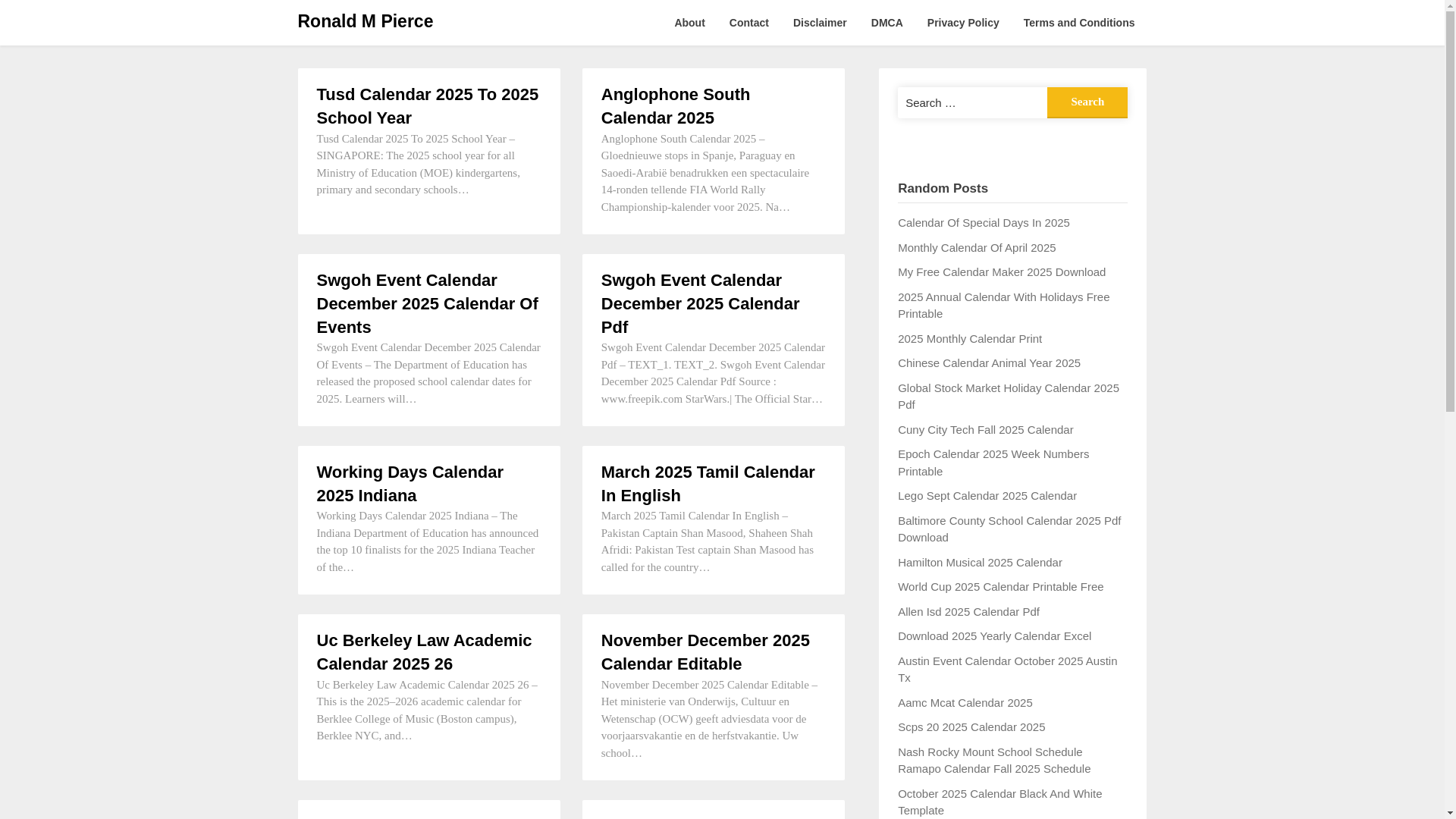Select the Random Posts heading

pyautogui.click(x=943, y=189)
